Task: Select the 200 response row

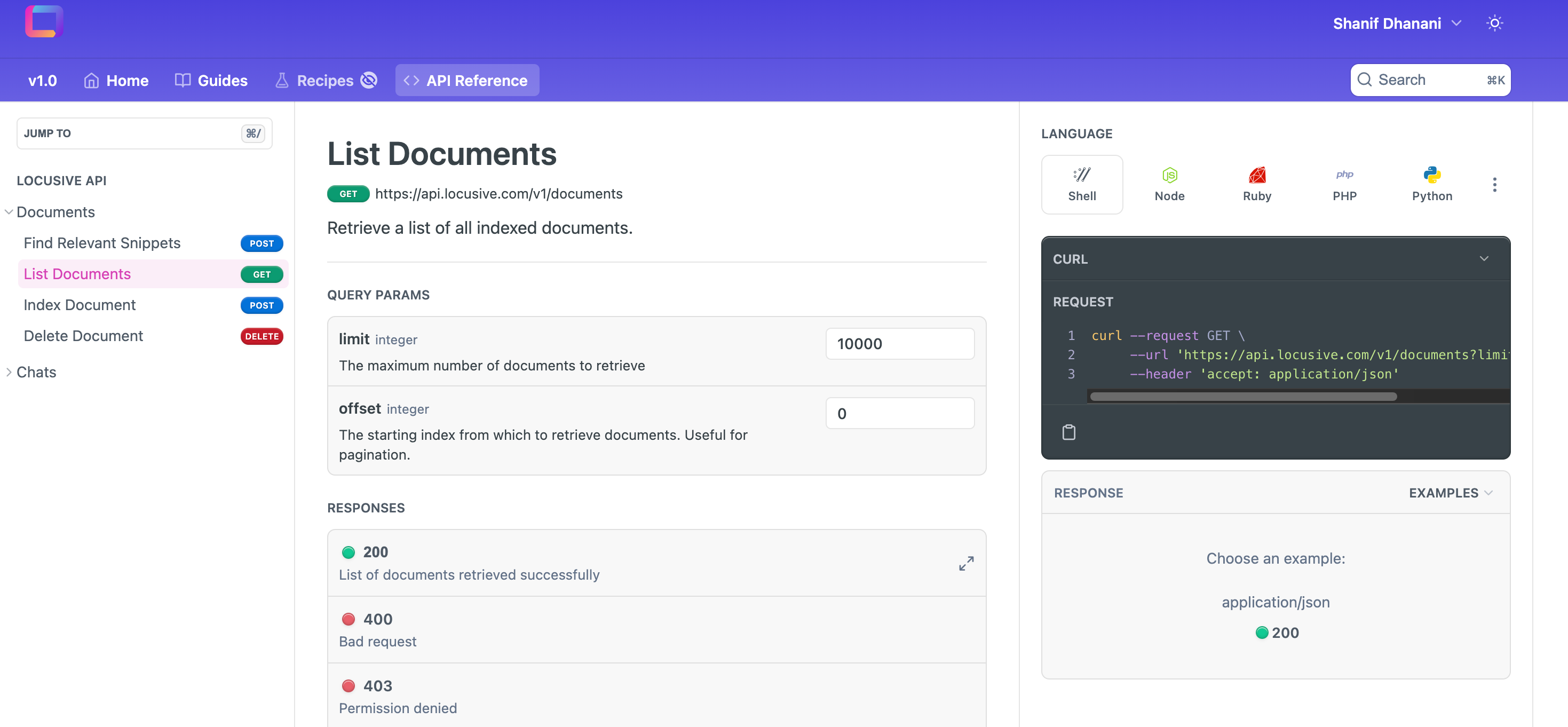Action: click(x=656, y=563)
